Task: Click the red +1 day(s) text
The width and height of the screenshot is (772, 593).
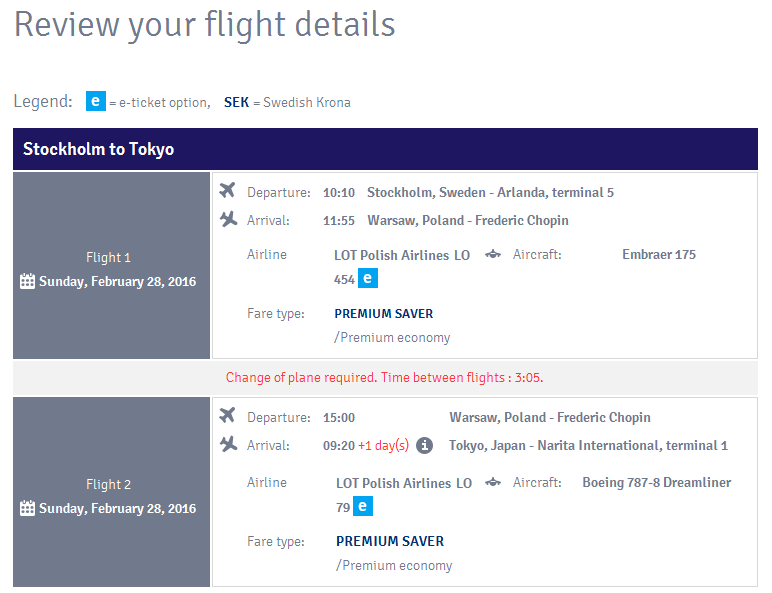Action: 384,445
